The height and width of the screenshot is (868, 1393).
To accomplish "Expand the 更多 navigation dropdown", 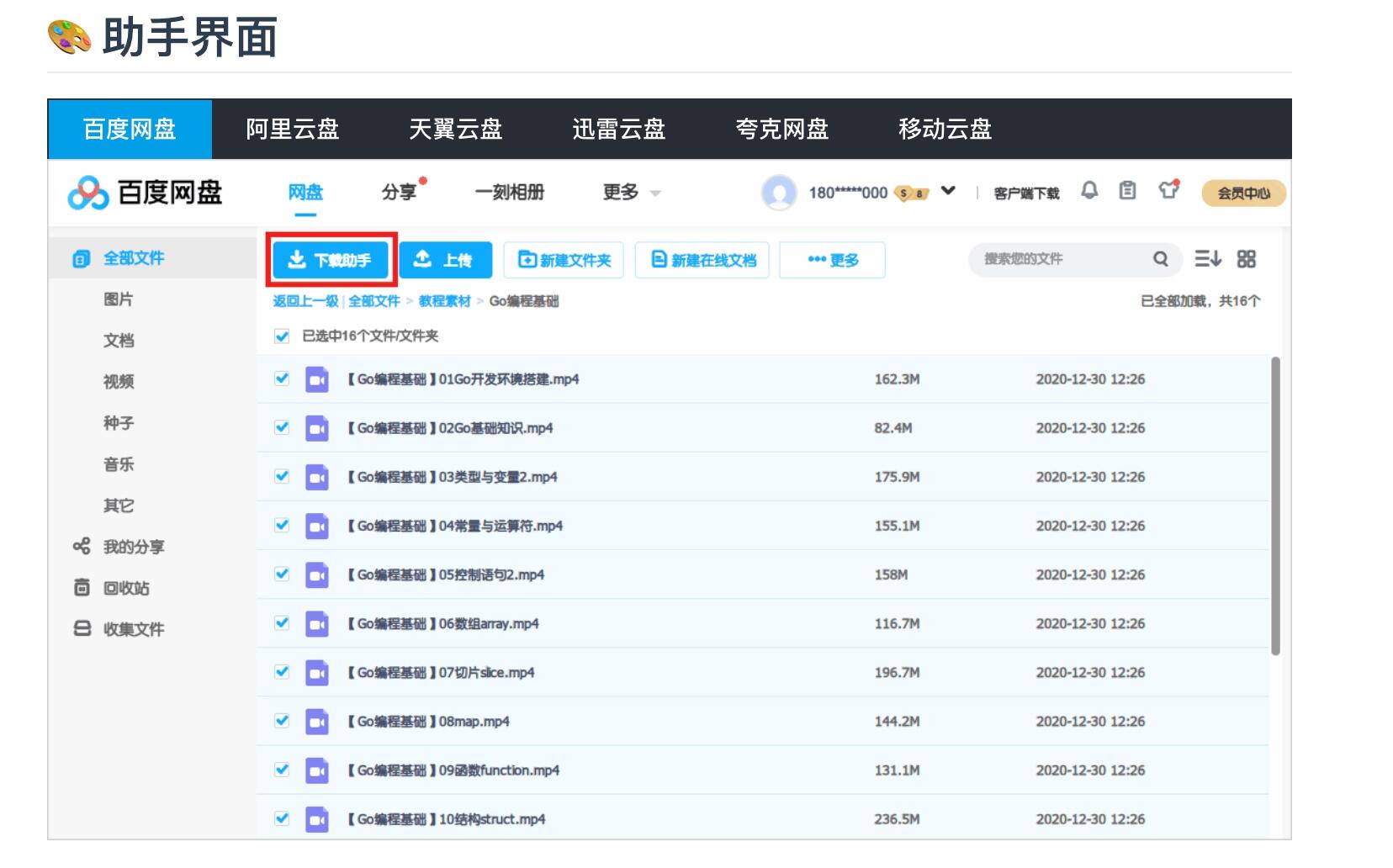I will pos(632,193).
